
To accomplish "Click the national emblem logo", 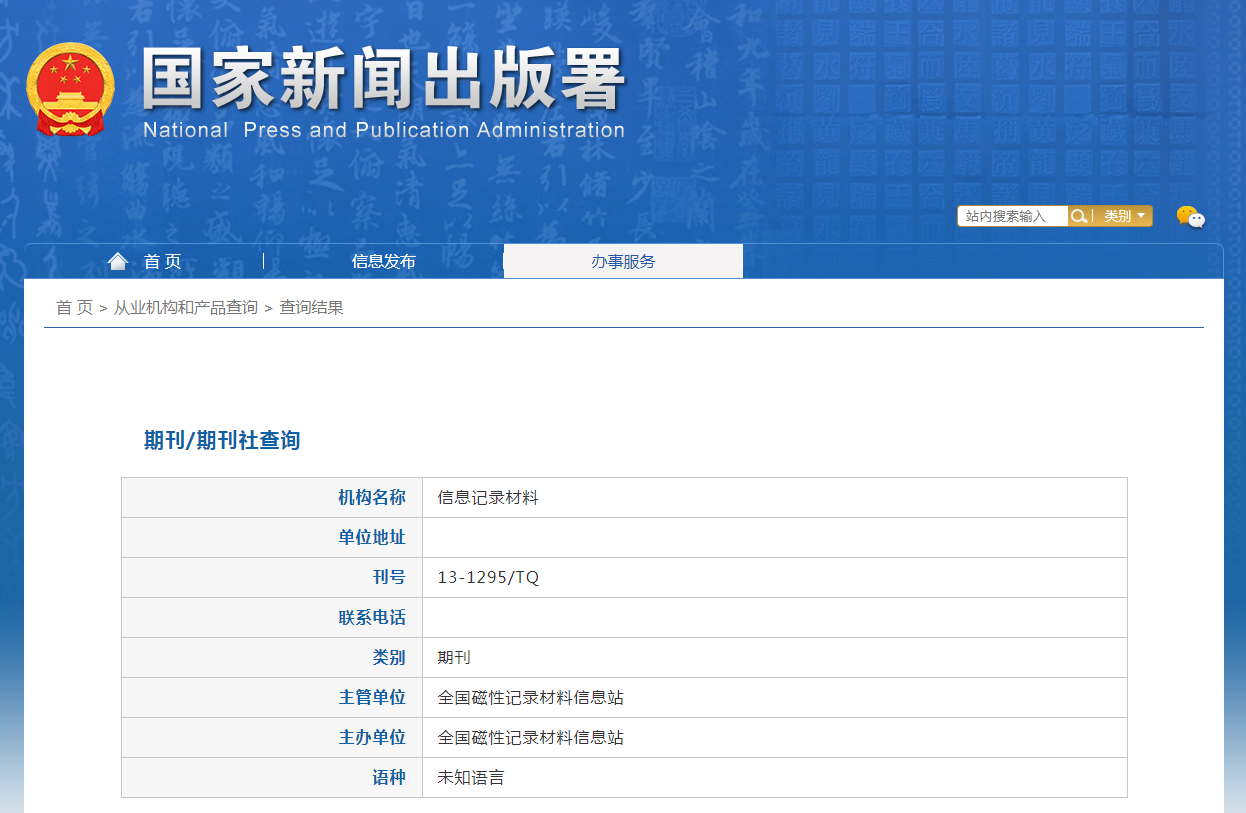I will [x=70, y=89].
